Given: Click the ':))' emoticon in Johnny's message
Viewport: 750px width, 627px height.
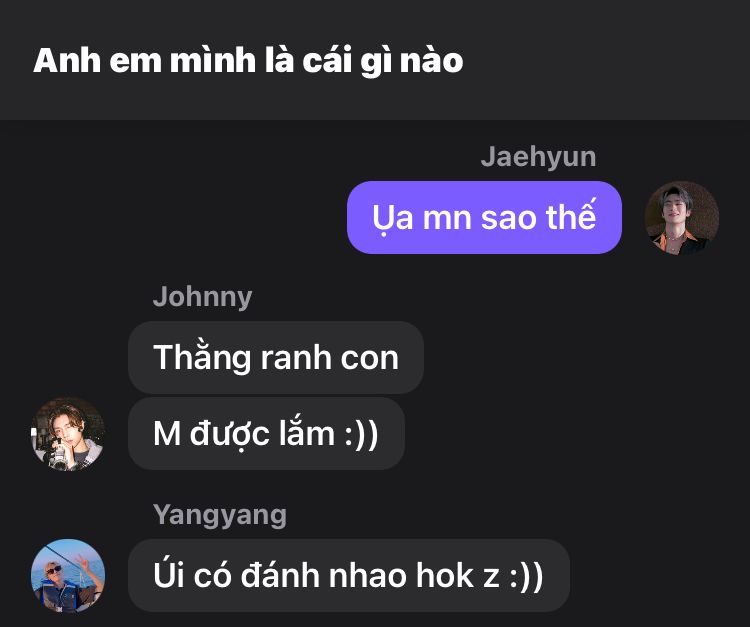Looking at the screenshot, I should 362,434.
